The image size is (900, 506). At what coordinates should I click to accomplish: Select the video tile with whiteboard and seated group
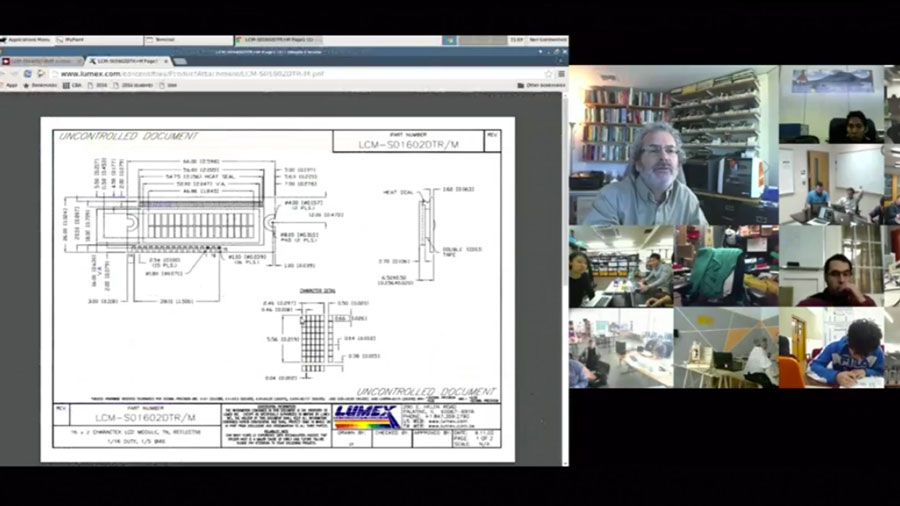coord(832,185)
